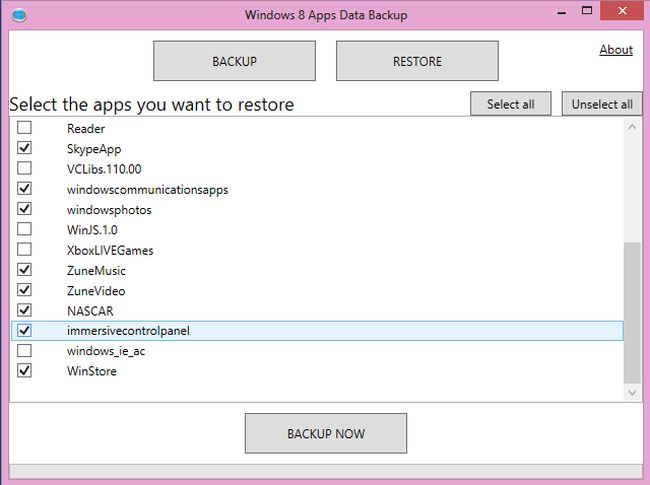The image size is (650, 485).
Task: Uncheck the ZuneVideo checkbox
Action: pyautogui.click(x=24, y=290)
